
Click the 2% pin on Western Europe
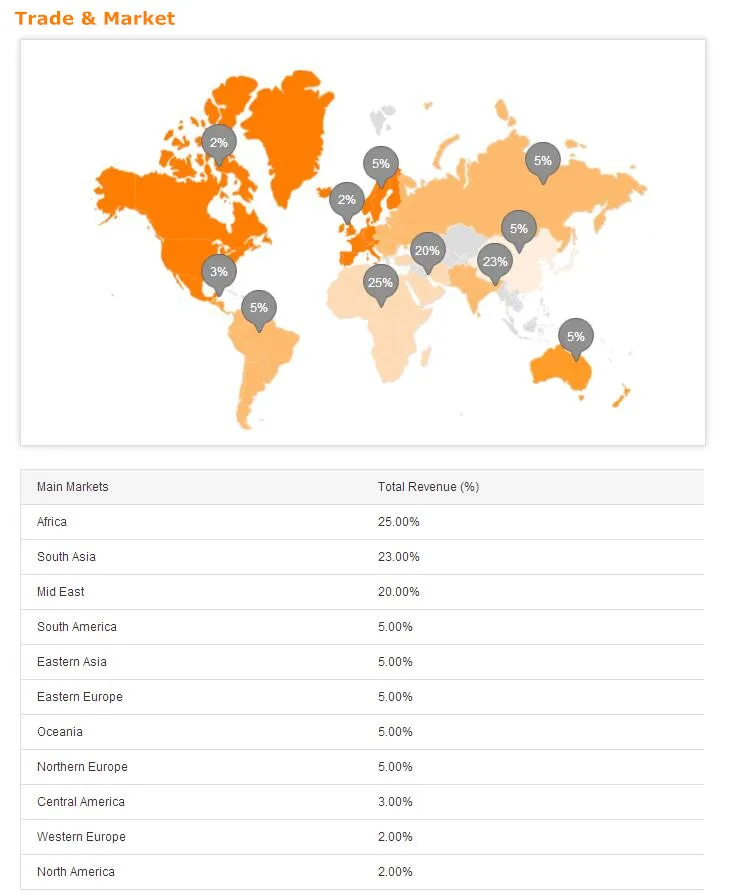click(x=346, y=200)
